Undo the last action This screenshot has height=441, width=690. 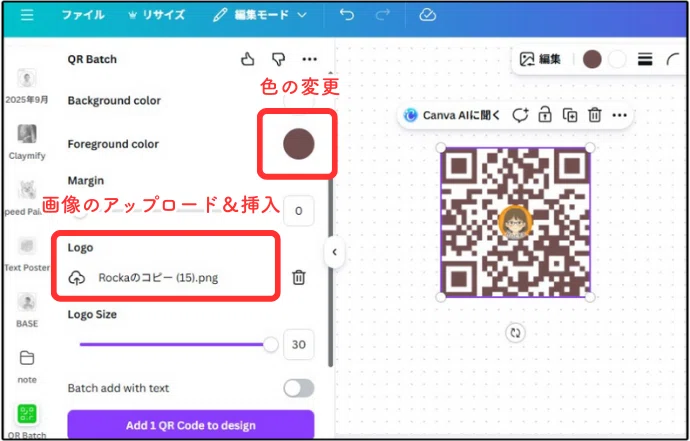[346, 15]
